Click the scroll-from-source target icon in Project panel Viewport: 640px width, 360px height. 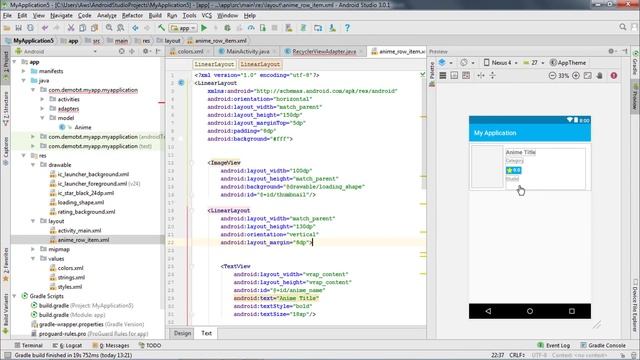121,51
